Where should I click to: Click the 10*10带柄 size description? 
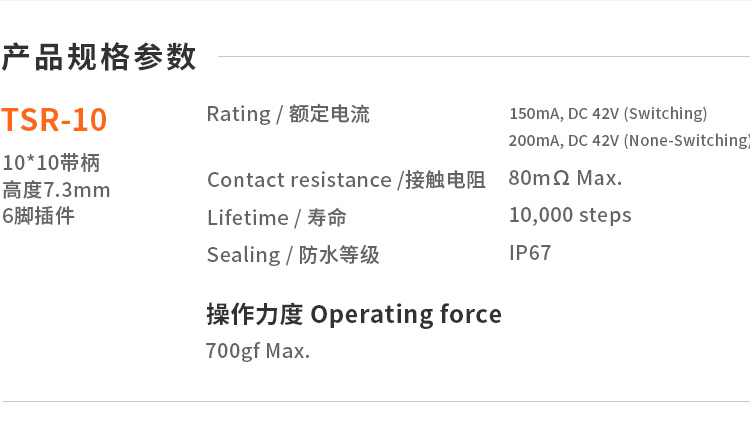click(x=51, y=163)
